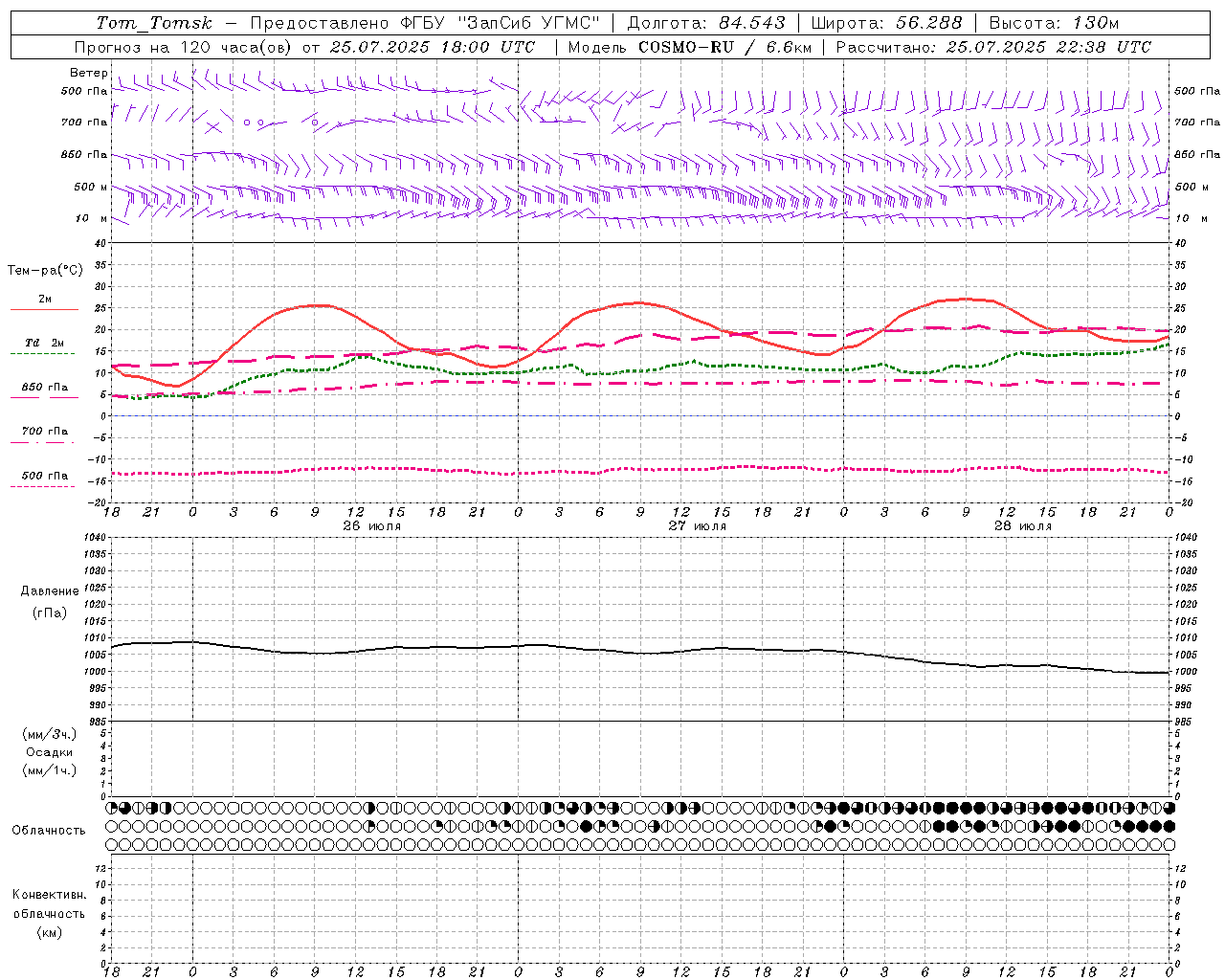Screen dimensions: 1225x980
Task: Click the Облачность row label
Action: 49,830
